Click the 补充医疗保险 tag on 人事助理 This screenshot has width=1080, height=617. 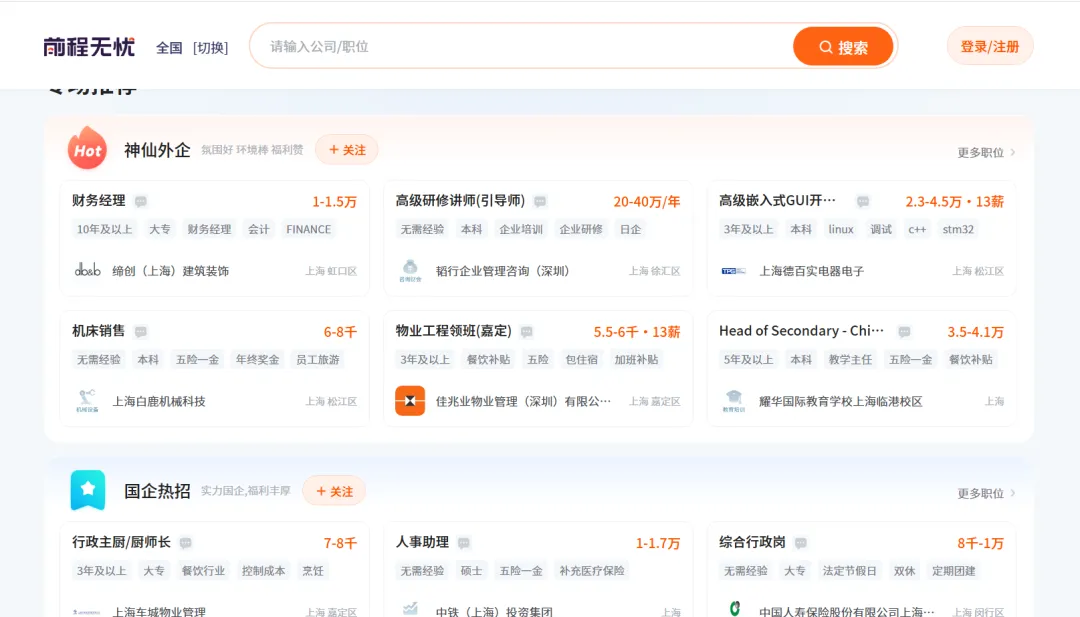[x=592, y=571]
